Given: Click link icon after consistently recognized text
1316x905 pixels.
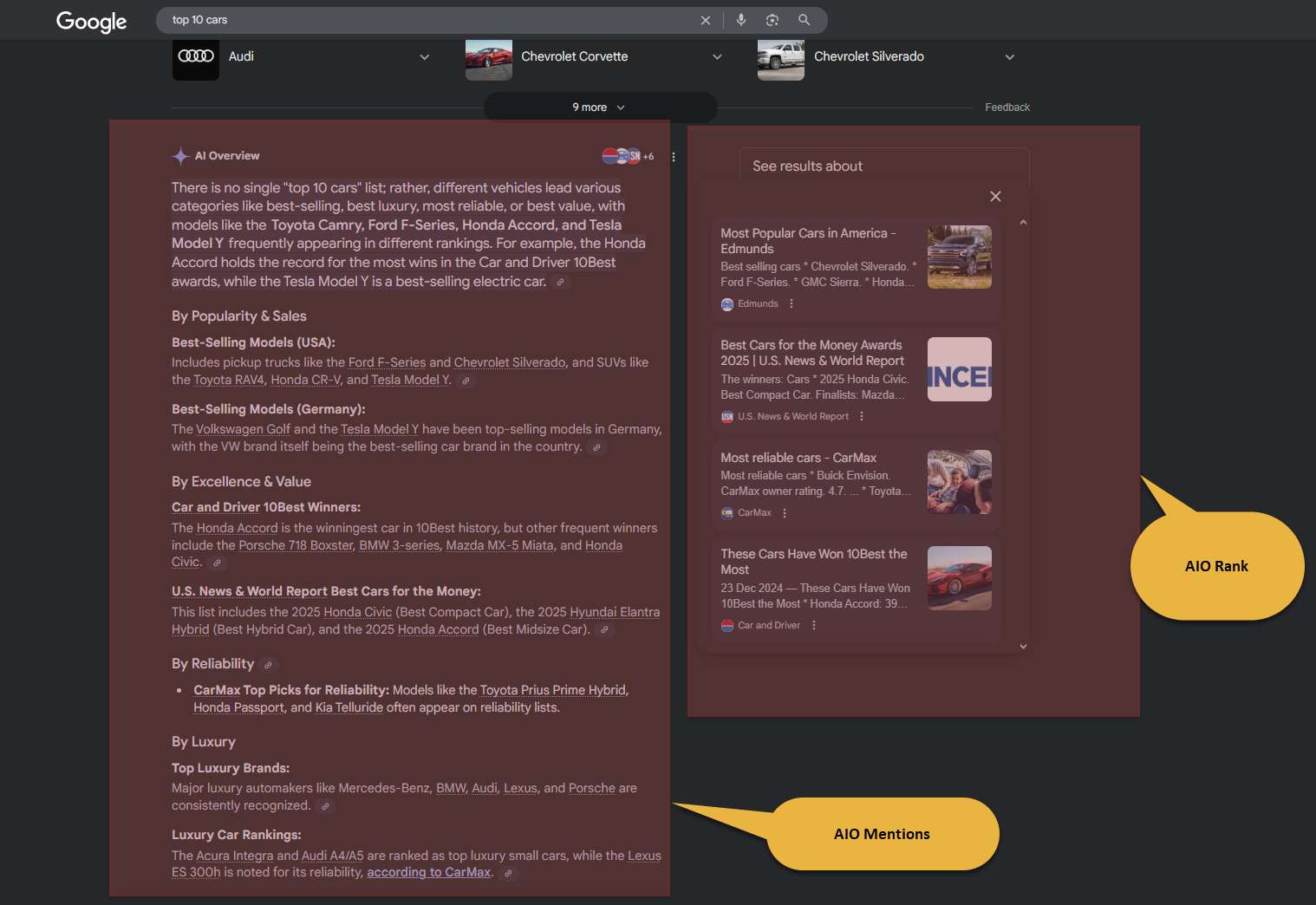Looking at the screenshot, I should [x=325, y=806].
